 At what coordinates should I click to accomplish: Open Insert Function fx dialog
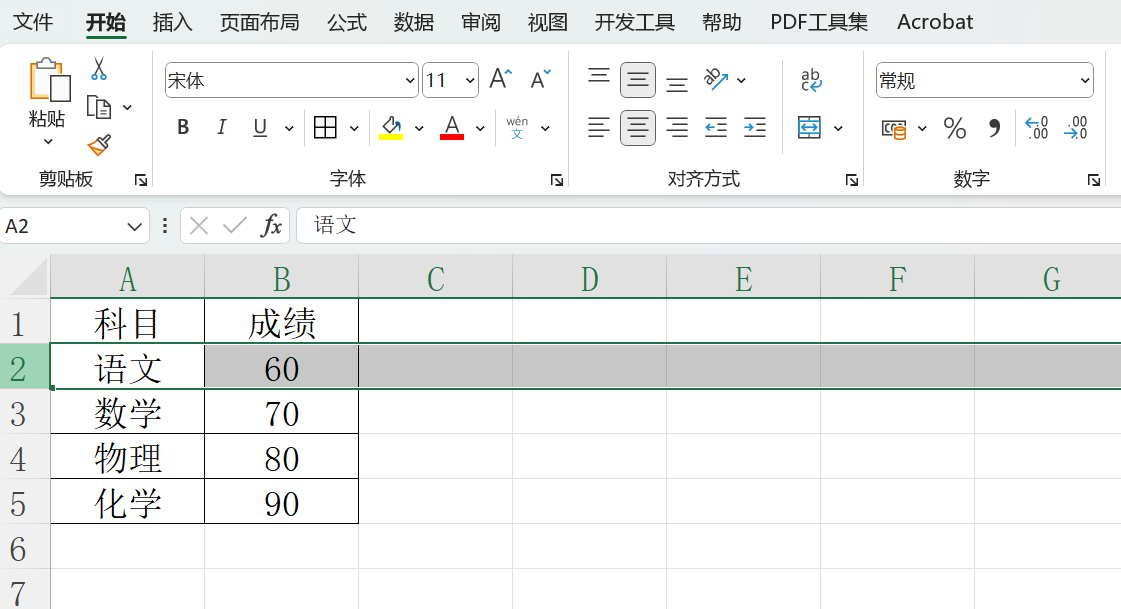(271, 226)
